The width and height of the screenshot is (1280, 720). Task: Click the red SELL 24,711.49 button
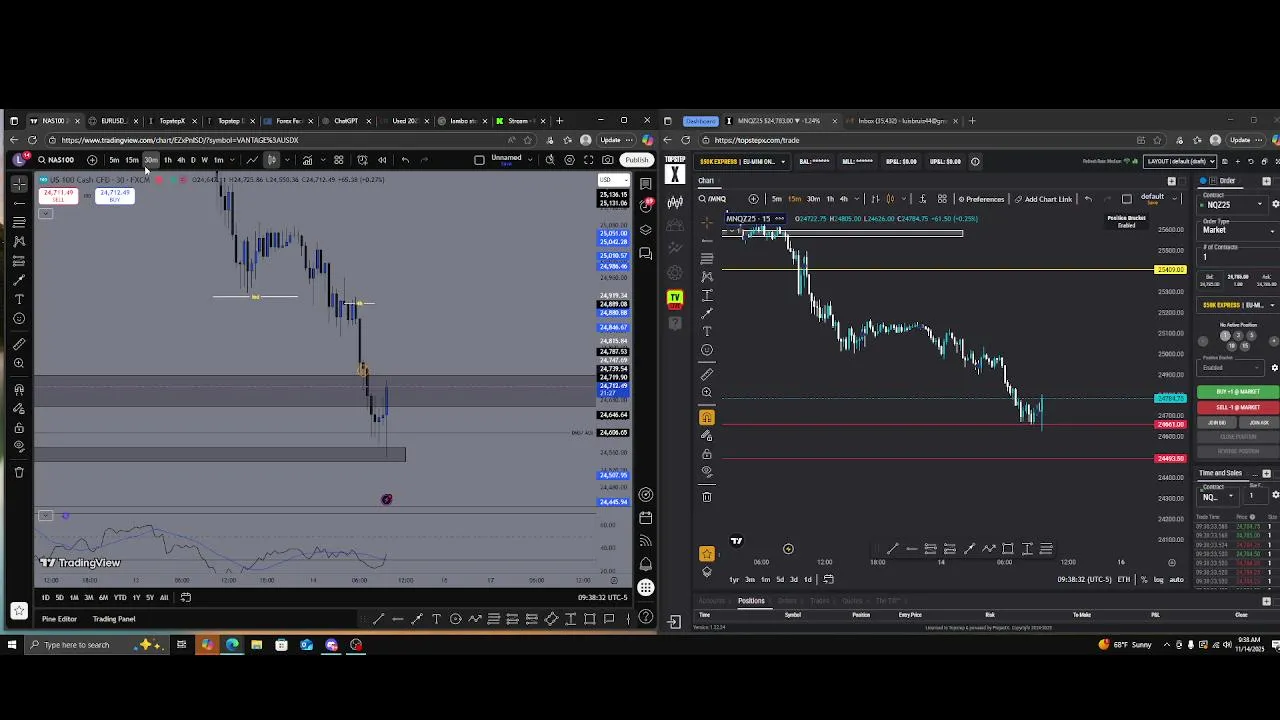[58, 195]
